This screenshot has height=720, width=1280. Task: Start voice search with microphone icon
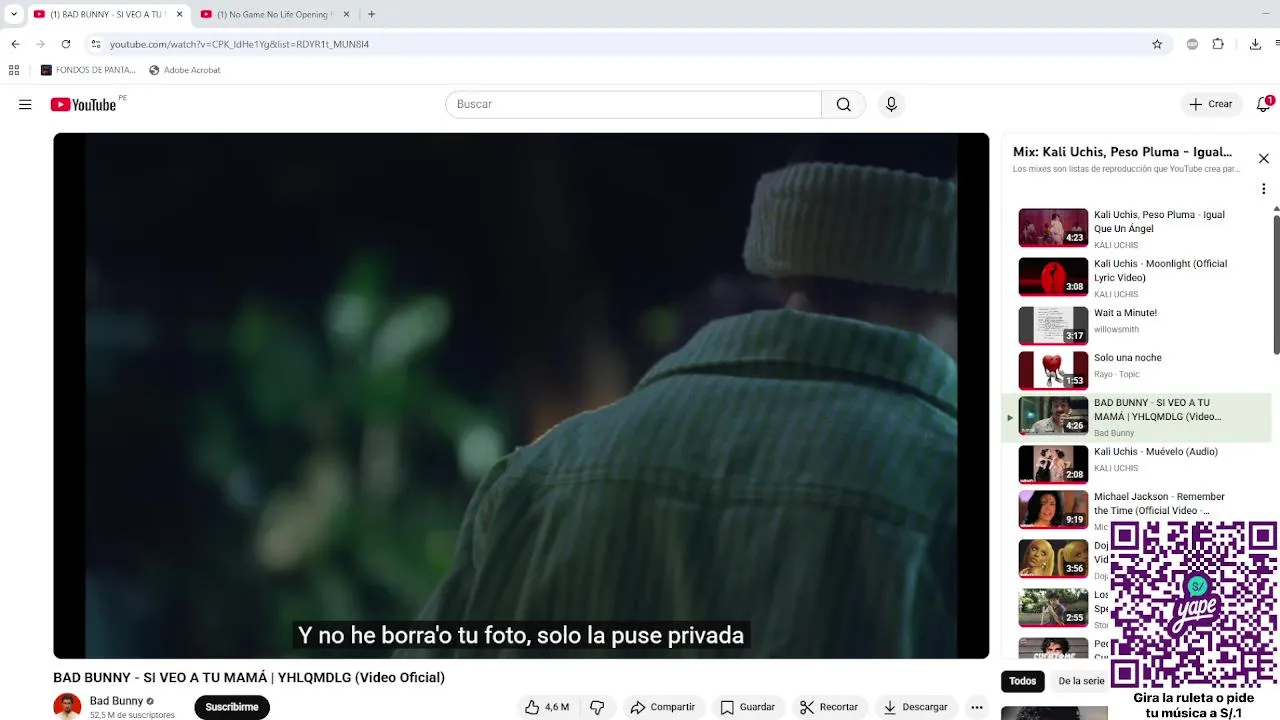click(x=891, y=104)
